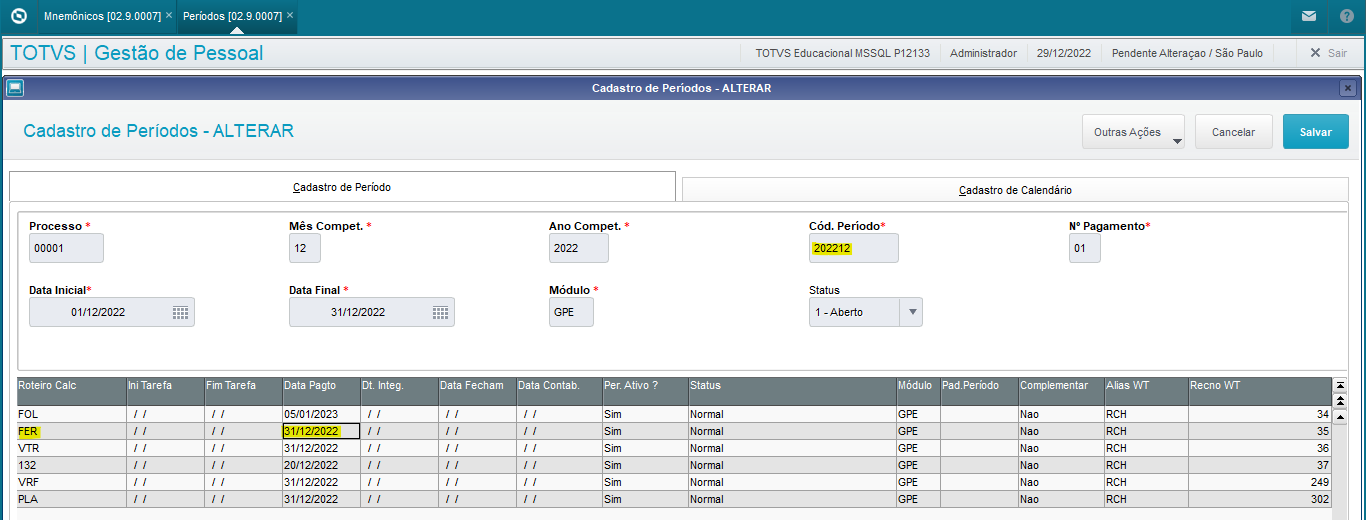1366x520 pixels.
Task: Select the FER row in Roteiro Calc
Action: click(x=71, y=431)
